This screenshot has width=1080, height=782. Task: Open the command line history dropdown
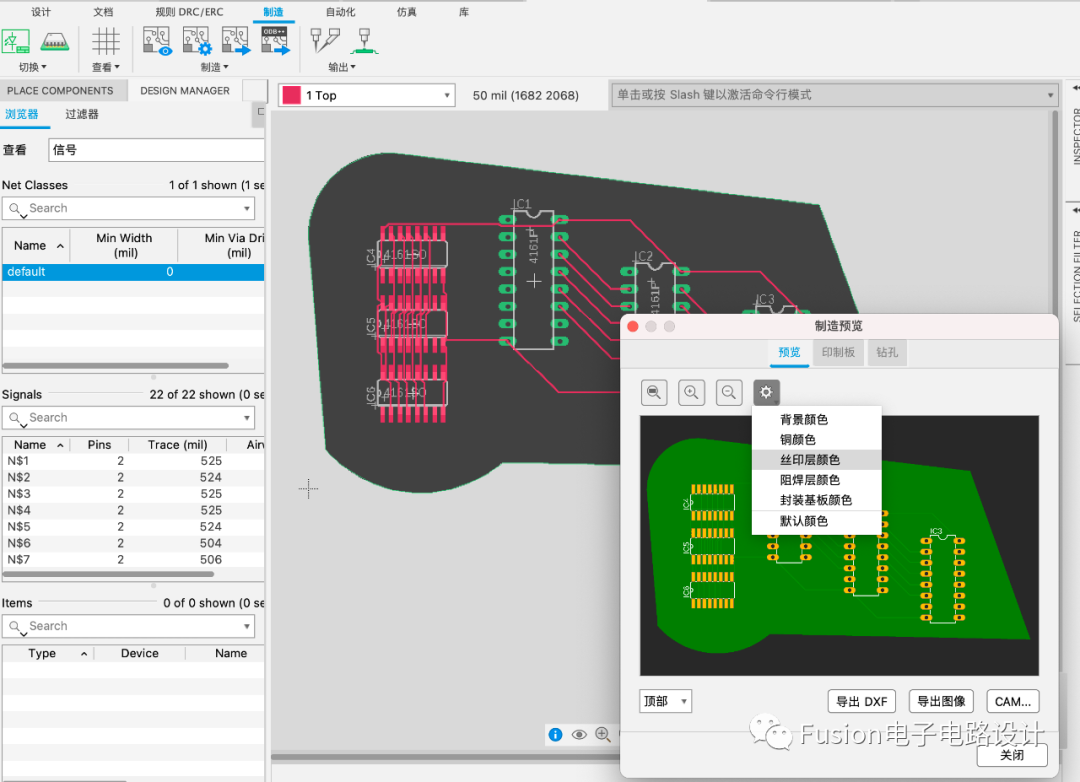(x=1050, y=95)
